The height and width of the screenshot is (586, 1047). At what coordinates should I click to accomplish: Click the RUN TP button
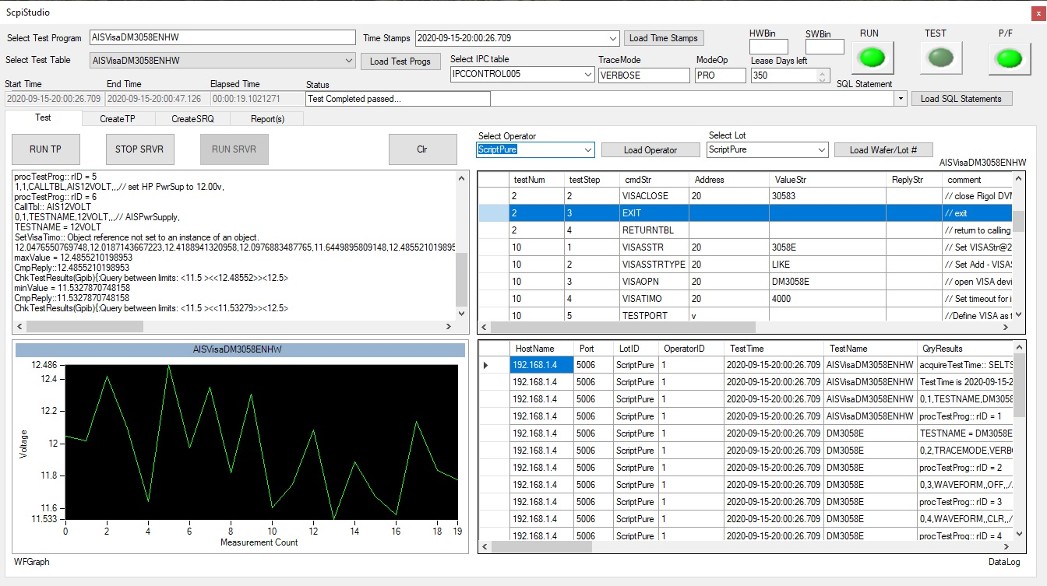click(x=45, y=150)
